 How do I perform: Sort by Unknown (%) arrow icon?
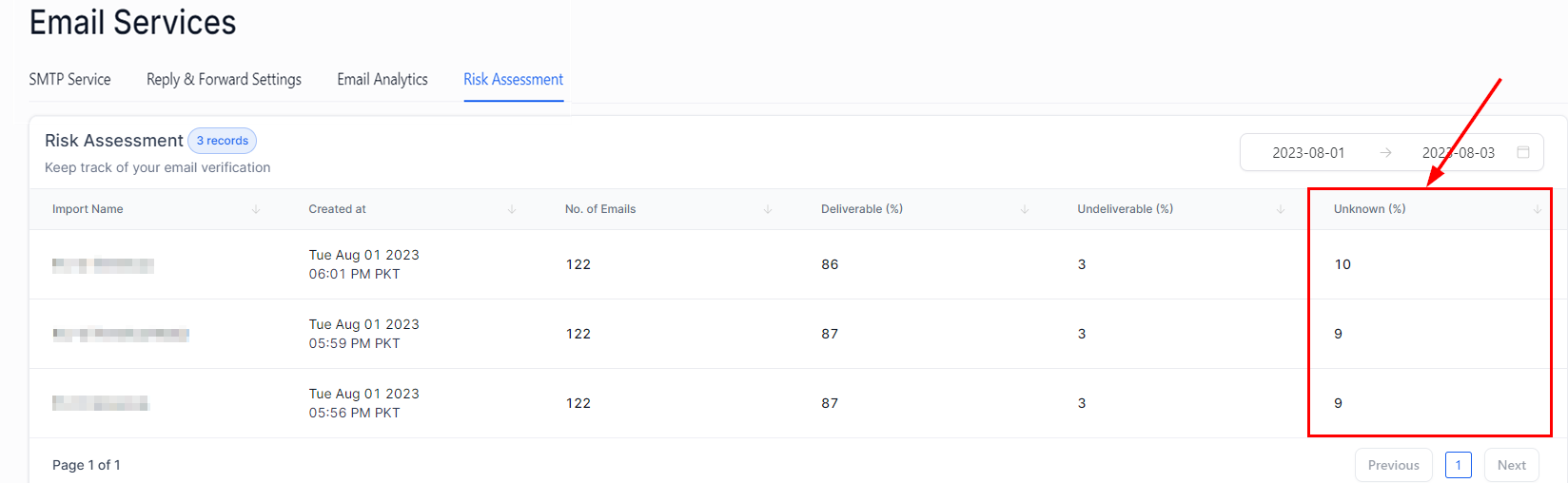pyautogui.click(x=1537, y=209)
